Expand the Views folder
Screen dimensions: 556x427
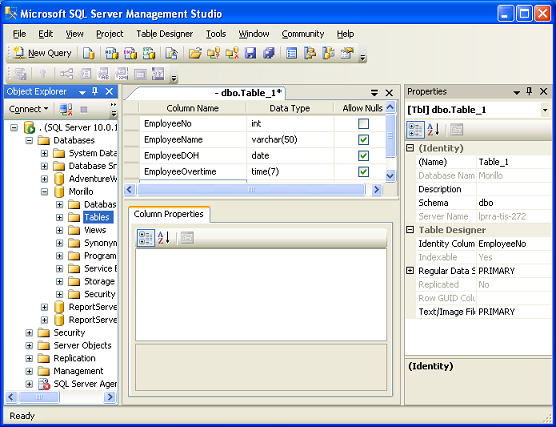point(60,230)
